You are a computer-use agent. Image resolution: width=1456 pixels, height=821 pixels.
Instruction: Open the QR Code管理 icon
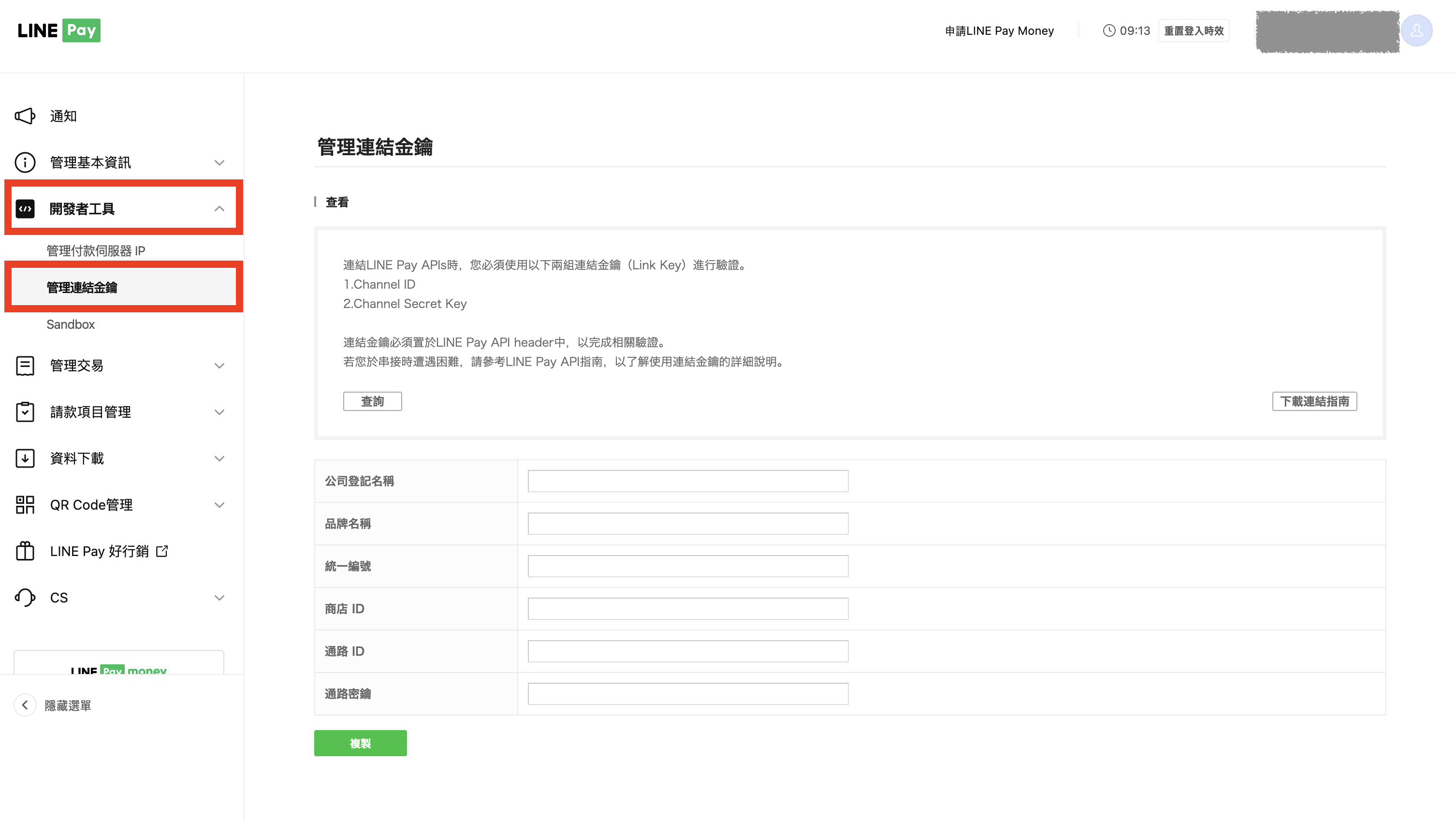point(25,504)
